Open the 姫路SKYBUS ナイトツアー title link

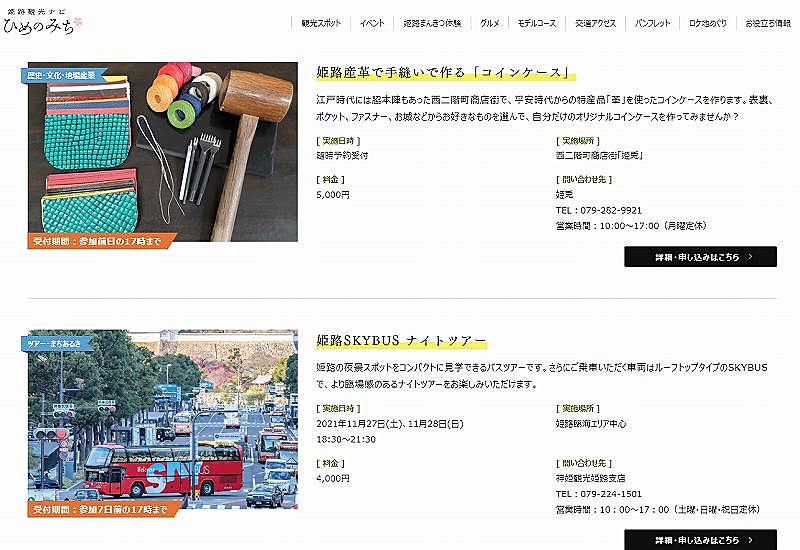pyautogui.click(x=401, y=340)
